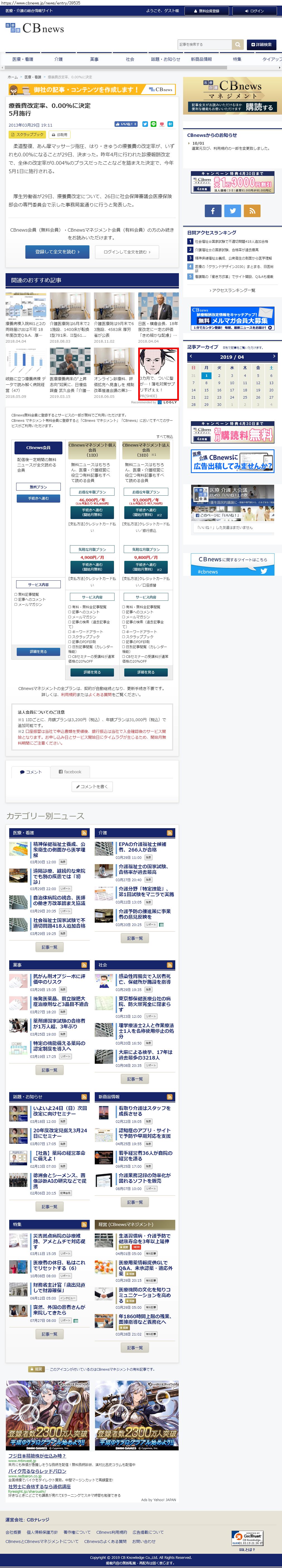Viewport: 282px width, 1568px height.
Task: Open the ホーム breadcrumb link
Action: click(13, 77)
